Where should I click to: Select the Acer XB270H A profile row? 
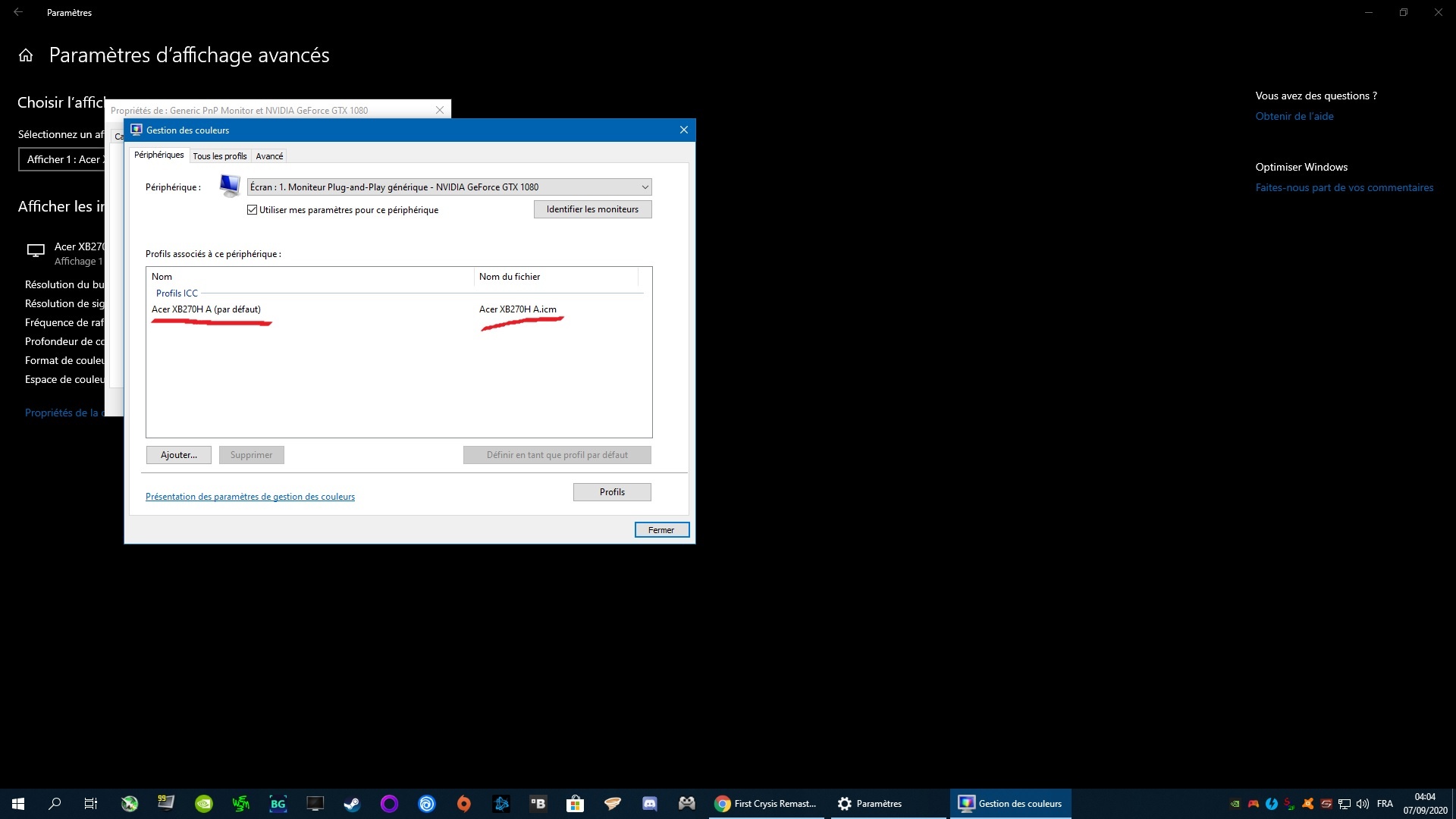(x=206, y=309)
